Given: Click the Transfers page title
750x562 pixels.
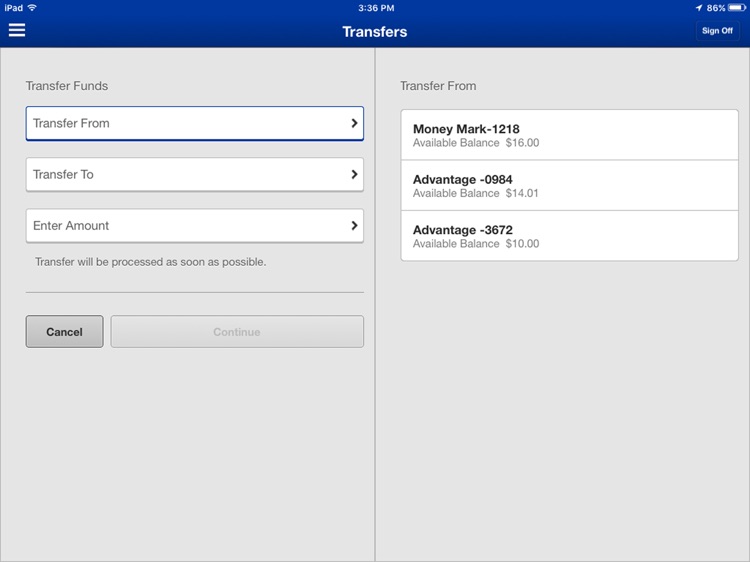Looking at the screenshot, I should 375,32.
